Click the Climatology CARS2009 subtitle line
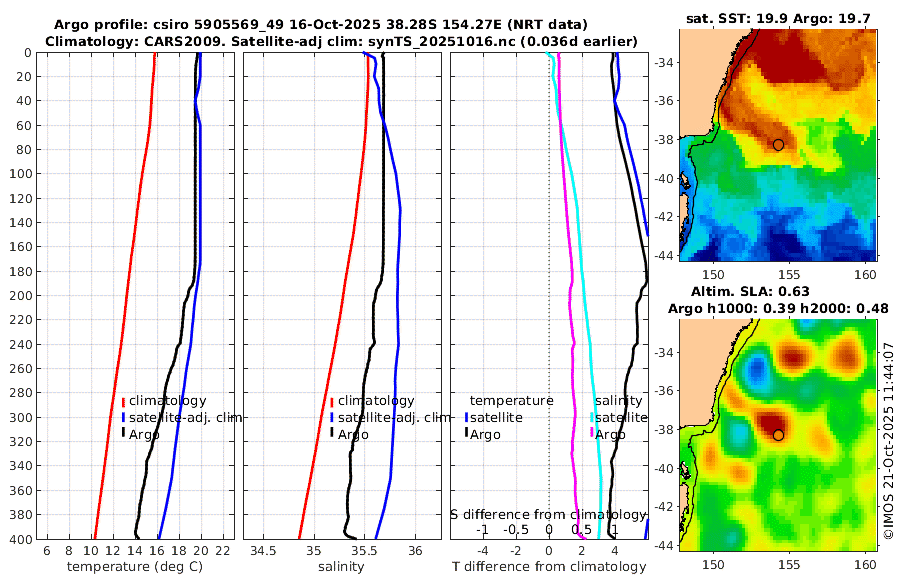Screen dimensions: 900x580 coord(341,41)
